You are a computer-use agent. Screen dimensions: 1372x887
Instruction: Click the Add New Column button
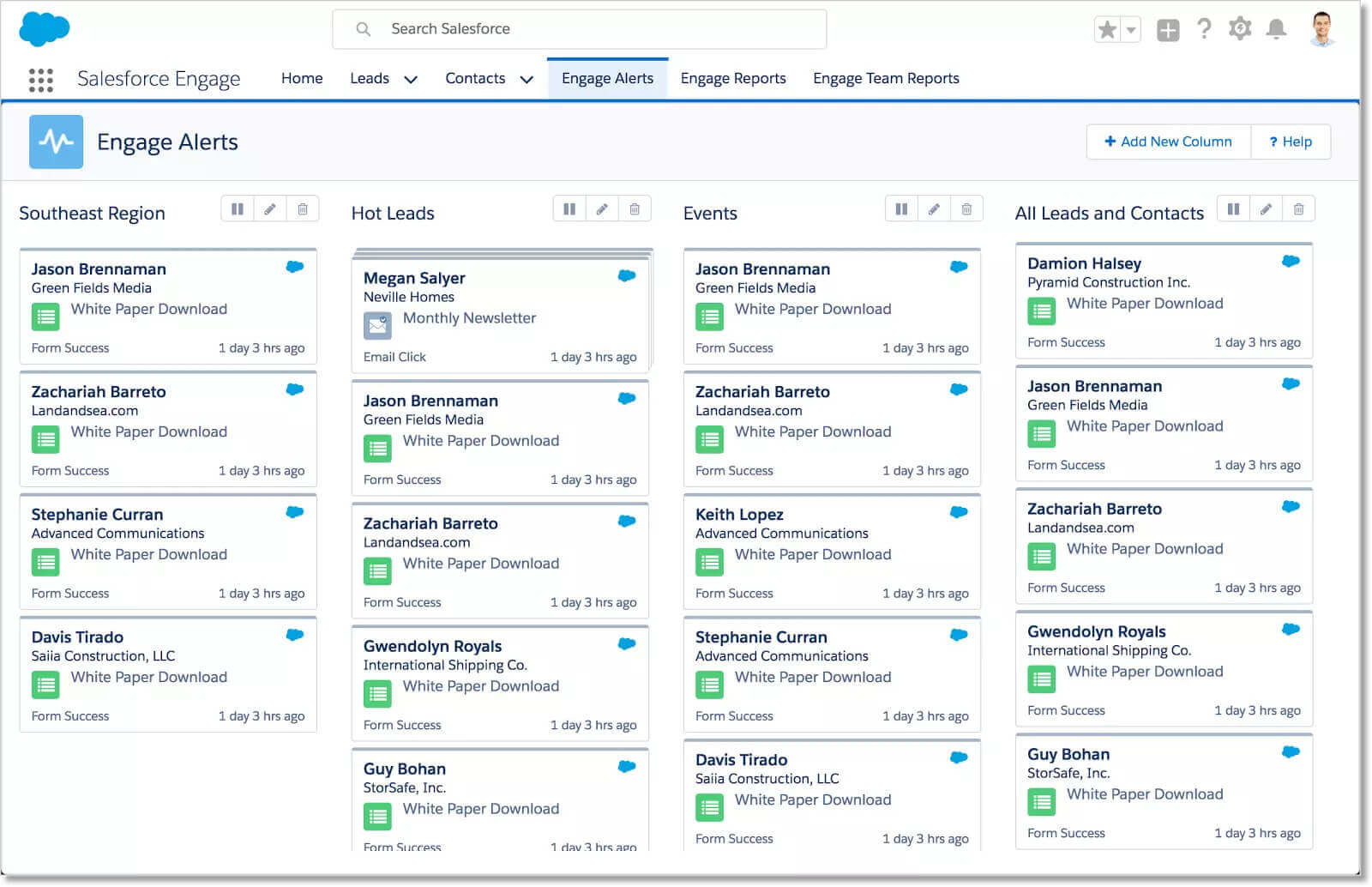tap(1168, 142)
